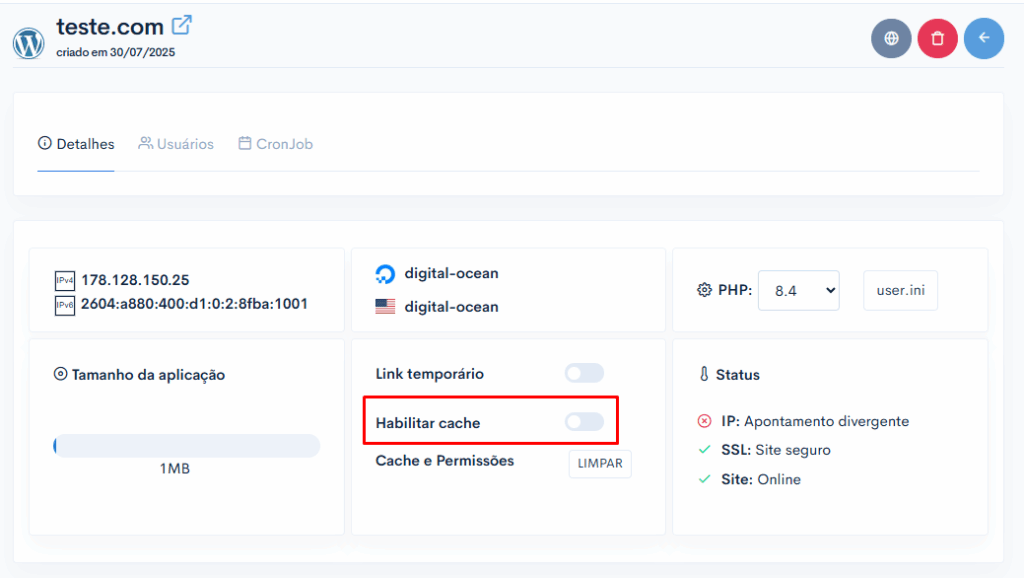Click the IP Apontamento divergente error icon
Image resolution: width=1024 pixels, height=578 pixels.
pyautogui.click(x=704, y=421)
